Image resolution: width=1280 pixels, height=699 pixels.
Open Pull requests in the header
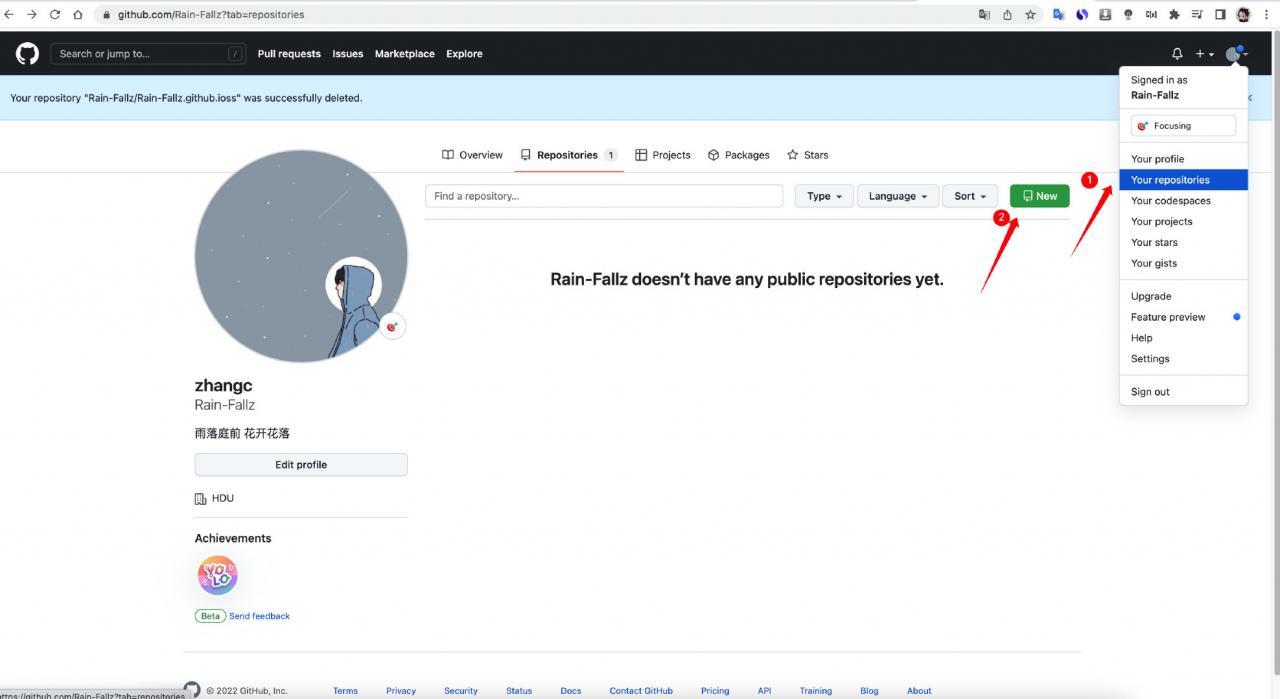tap(289, 54)
